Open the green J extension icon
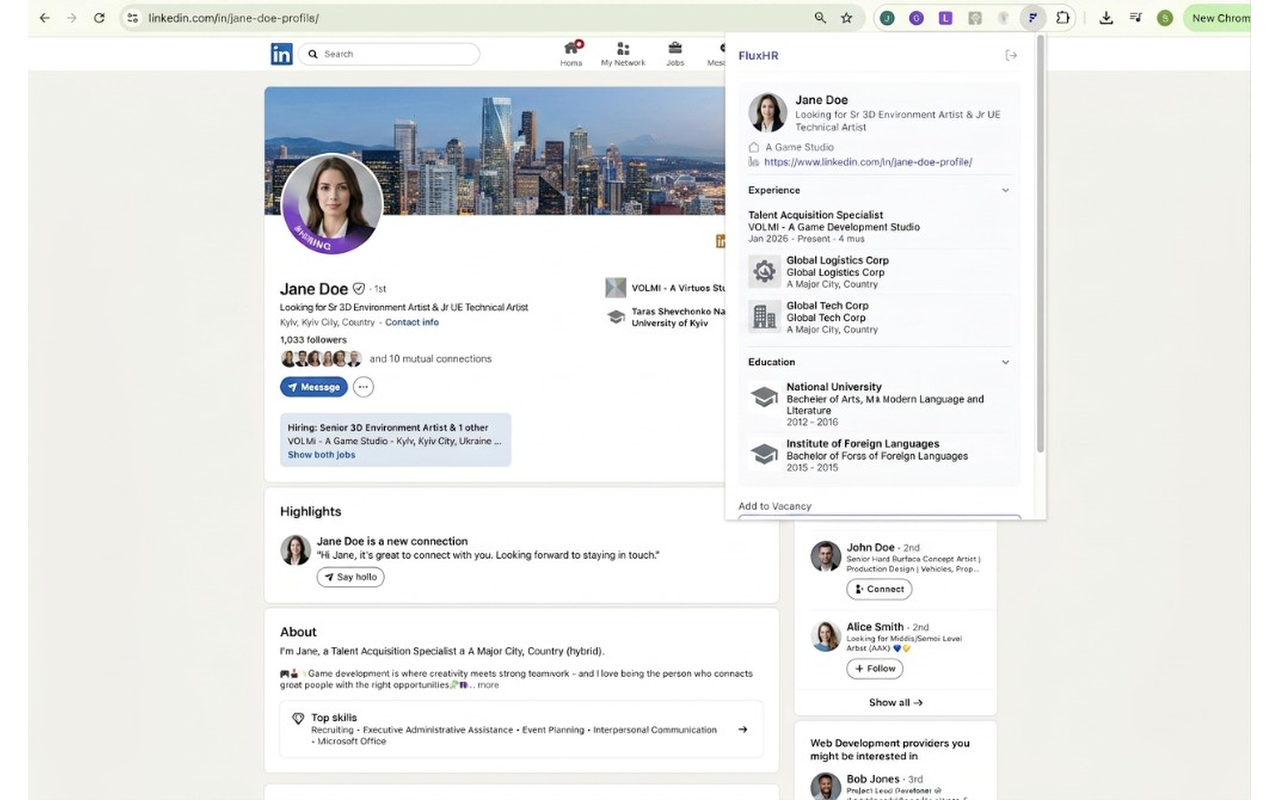This screenshot has width=1280, height=800. coord(887,18)
